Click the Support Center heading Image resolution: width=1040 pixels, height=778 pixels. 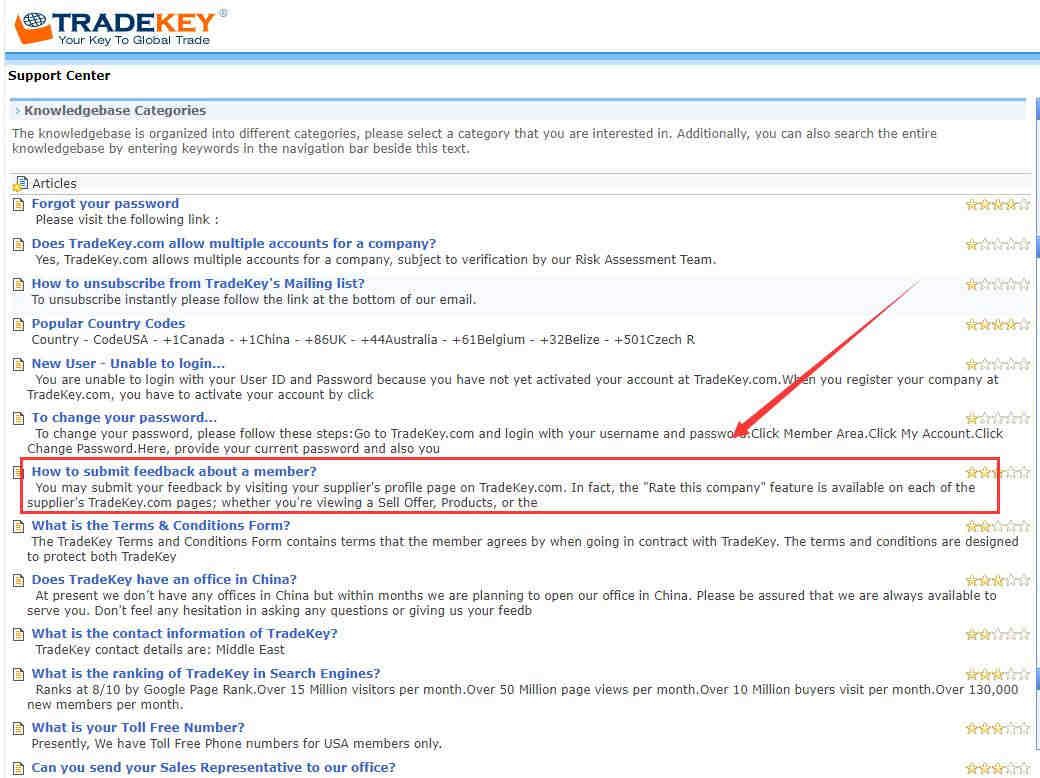click(x=59, y=76)
